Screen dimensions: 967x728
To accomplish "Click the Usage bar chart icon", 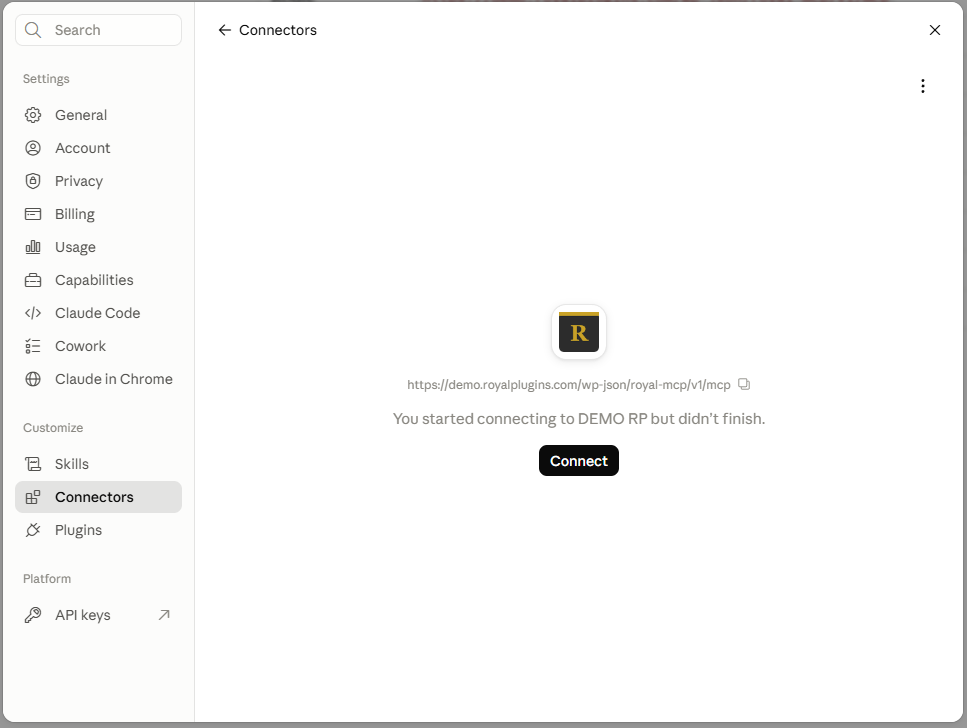I will pyautogui.click(x=33, y=247).
